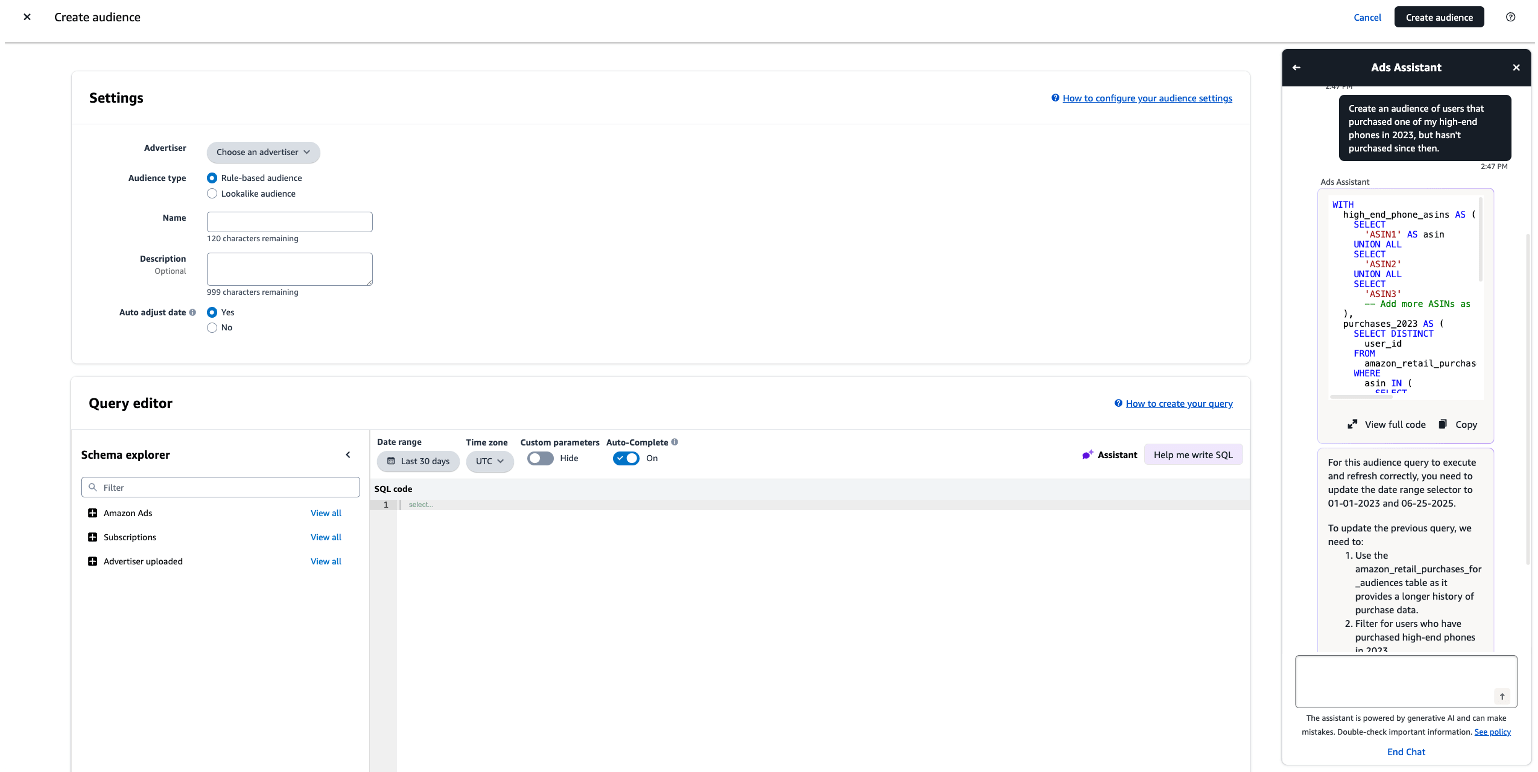Open the Choose an advertiser dropdown
This screenshot has width=1538, height=772.
click(263, 152)
